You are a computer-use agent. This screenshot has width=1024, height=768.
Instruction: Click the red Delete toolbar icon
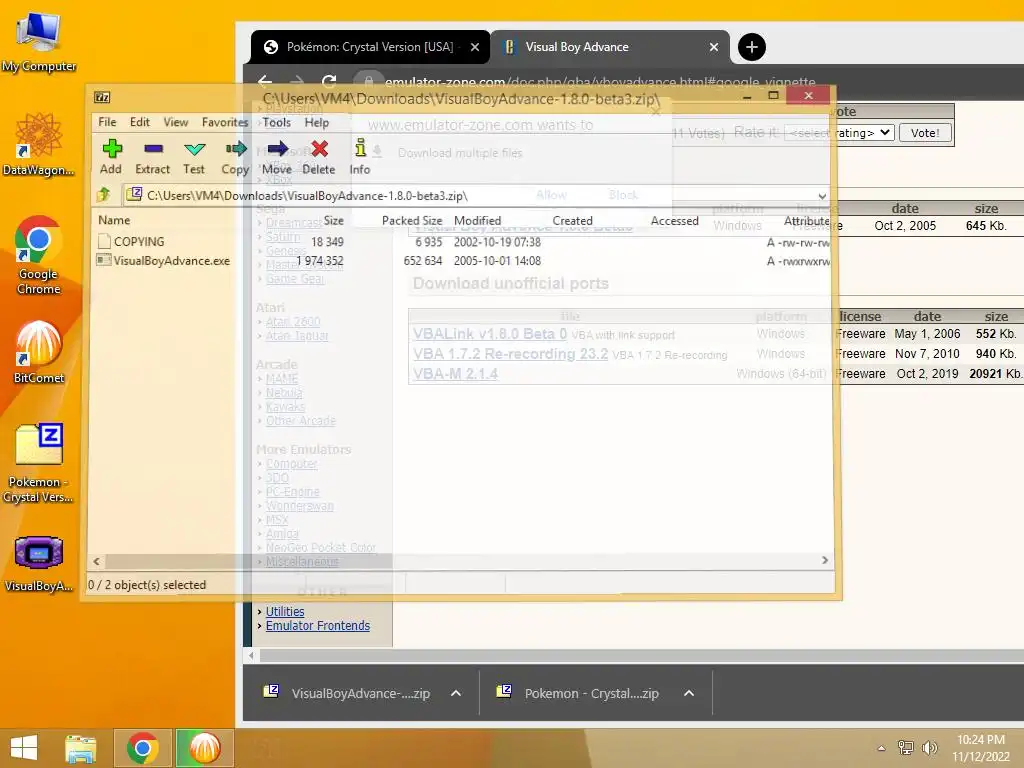click(x=319, y=157)
